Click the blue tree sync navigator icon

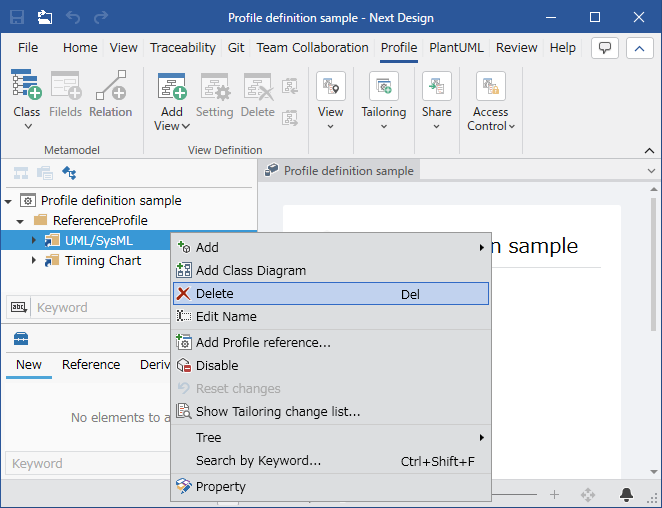(x=69, y=173)
